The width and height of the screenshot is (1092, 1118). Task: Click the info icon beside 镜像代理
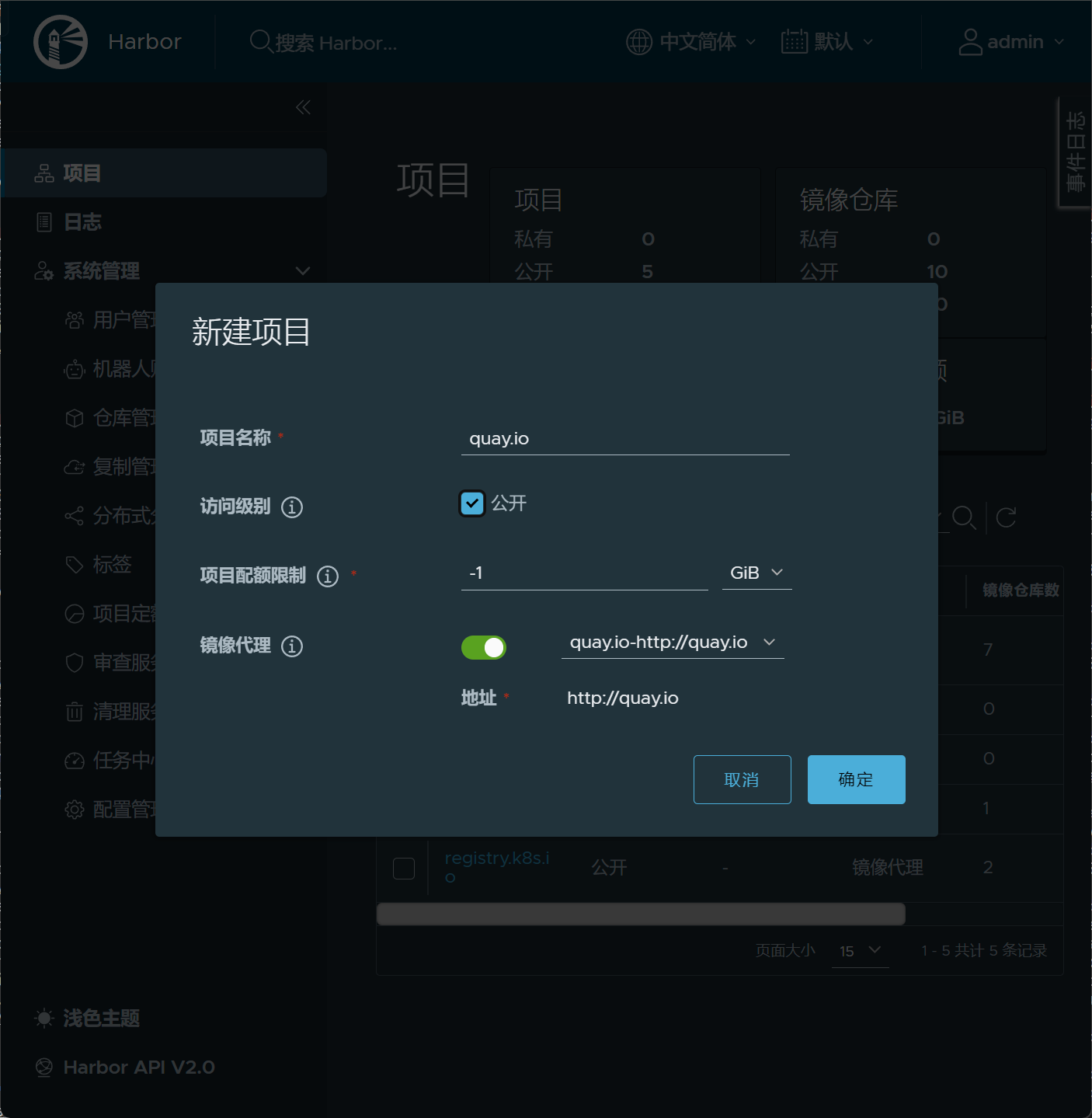pos(292,646)
